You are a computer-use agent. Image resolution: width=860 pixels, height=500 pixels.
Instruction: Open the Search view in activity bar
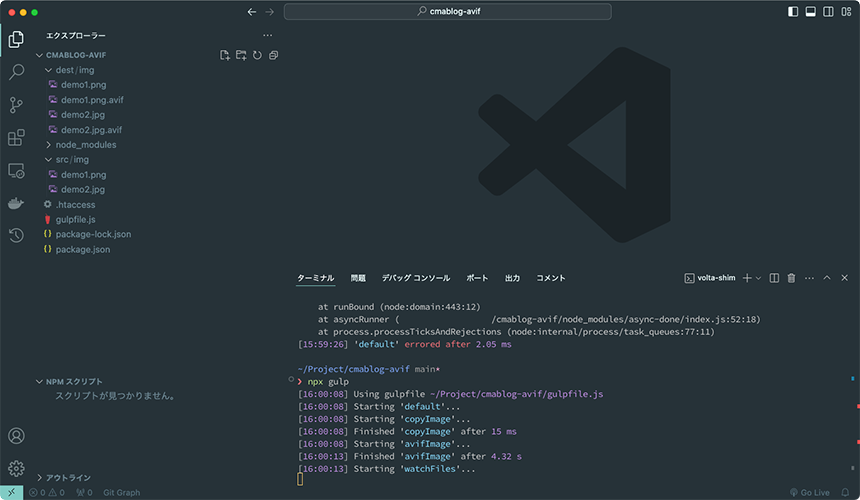(16, 72)
